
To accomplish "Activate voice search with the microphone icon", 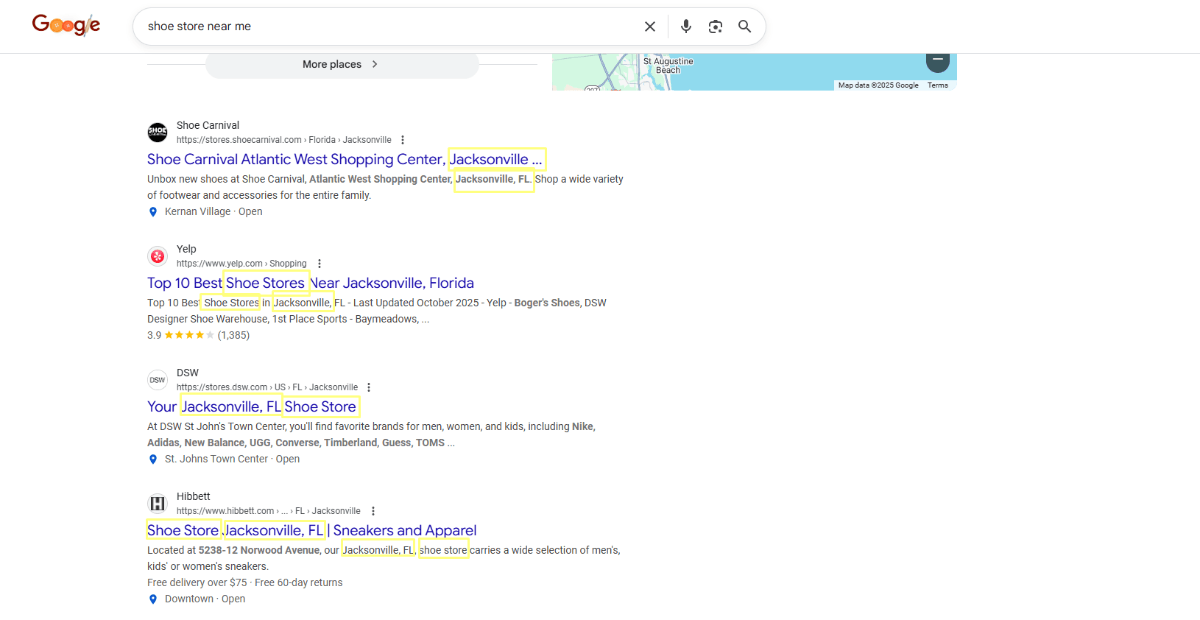I will coord(686,26).
